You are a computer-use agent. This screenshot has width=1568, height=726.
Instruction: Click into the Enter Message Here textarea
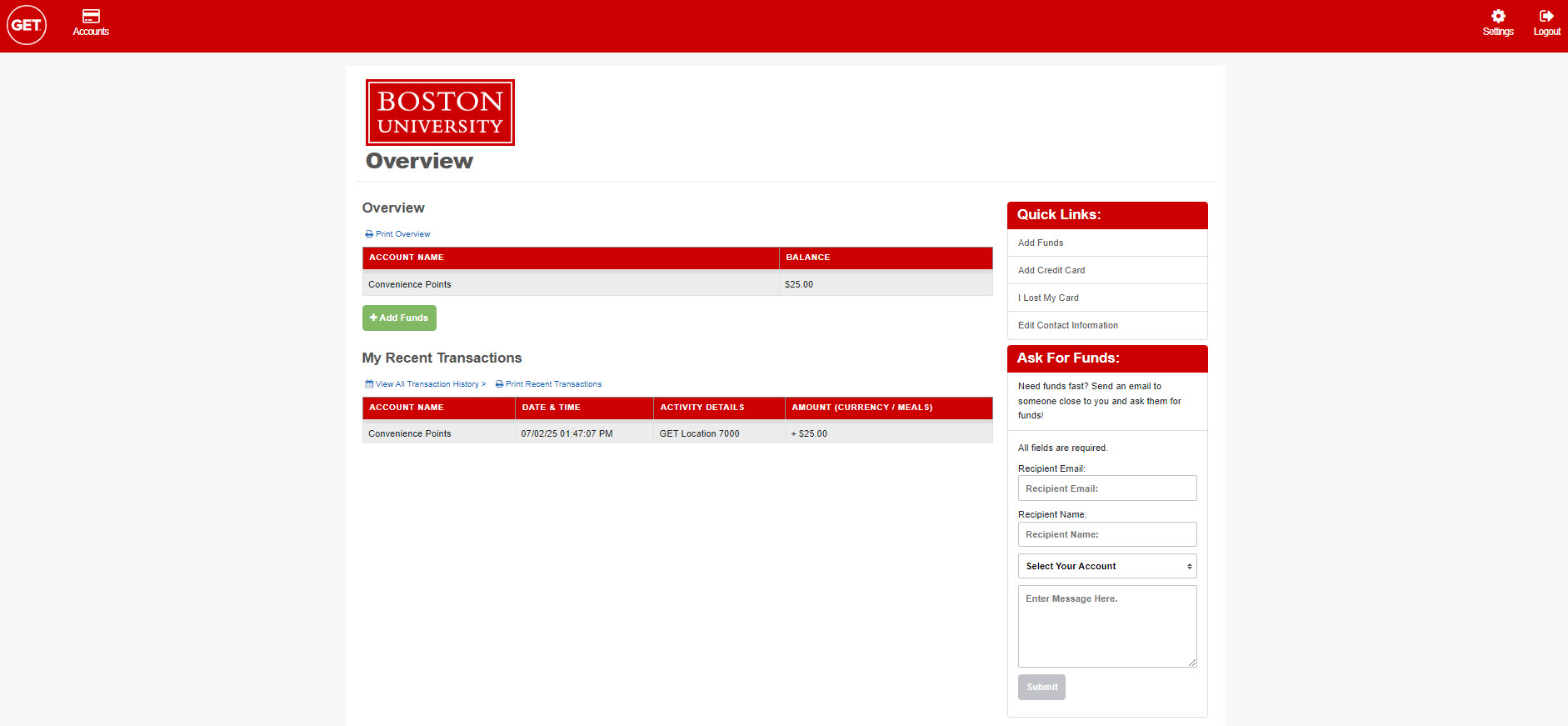click(1107, 626)
